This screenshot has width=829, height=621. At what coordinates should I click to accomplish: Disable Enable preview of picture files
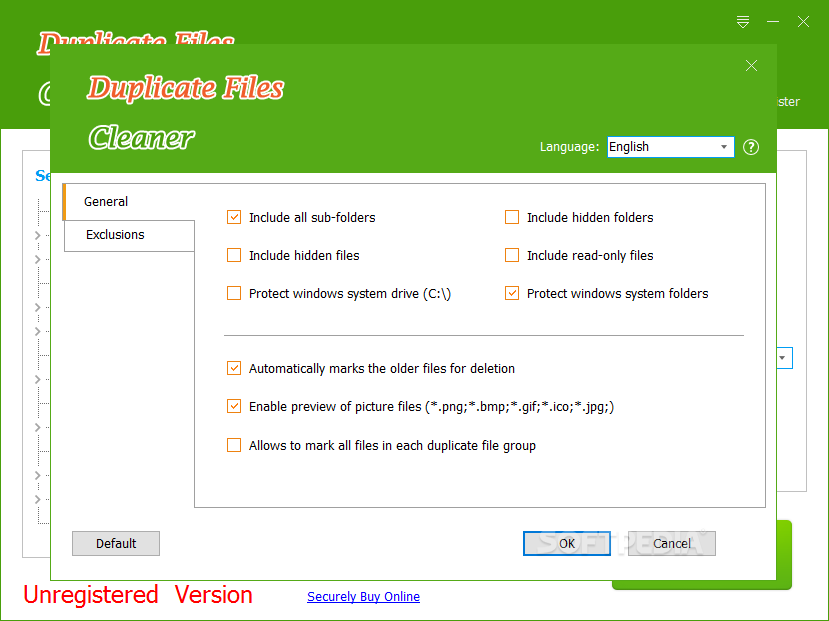tap(234, 406)
